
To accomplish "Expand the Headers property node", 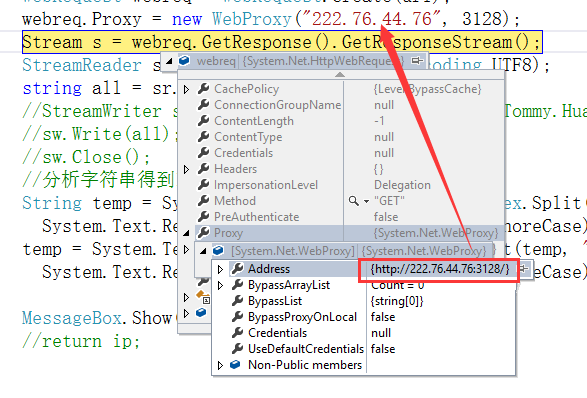I will tap(186, 170).
